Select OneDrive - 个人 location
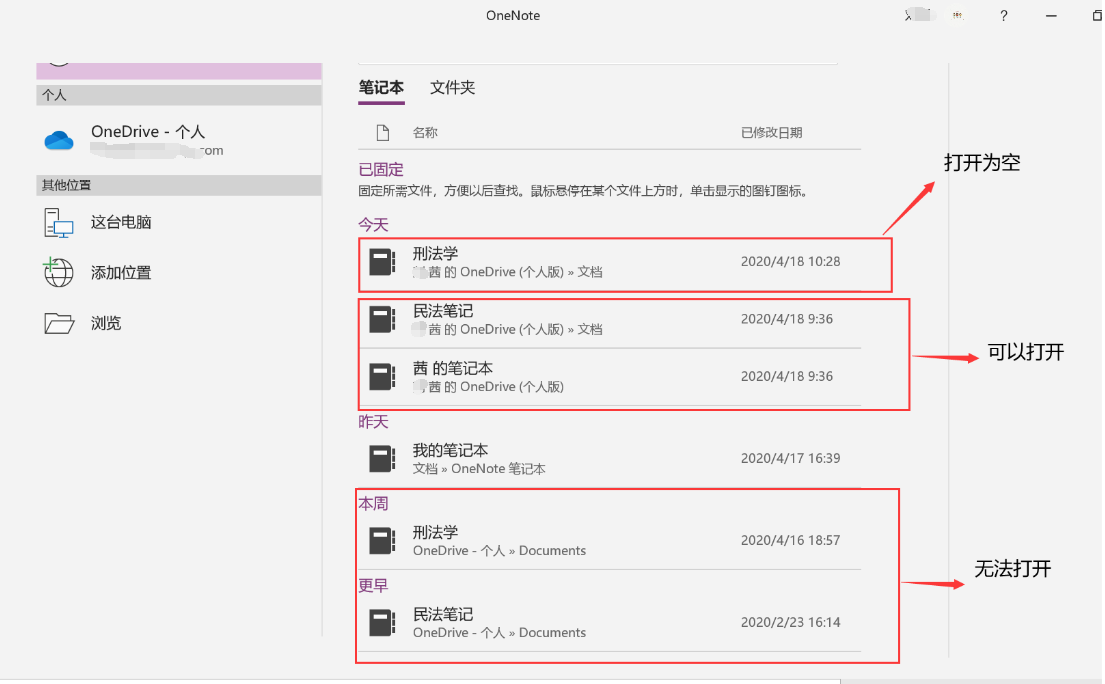Image resolution: width=1105 pixels, height=684 pixels. [x=179, y=140]
